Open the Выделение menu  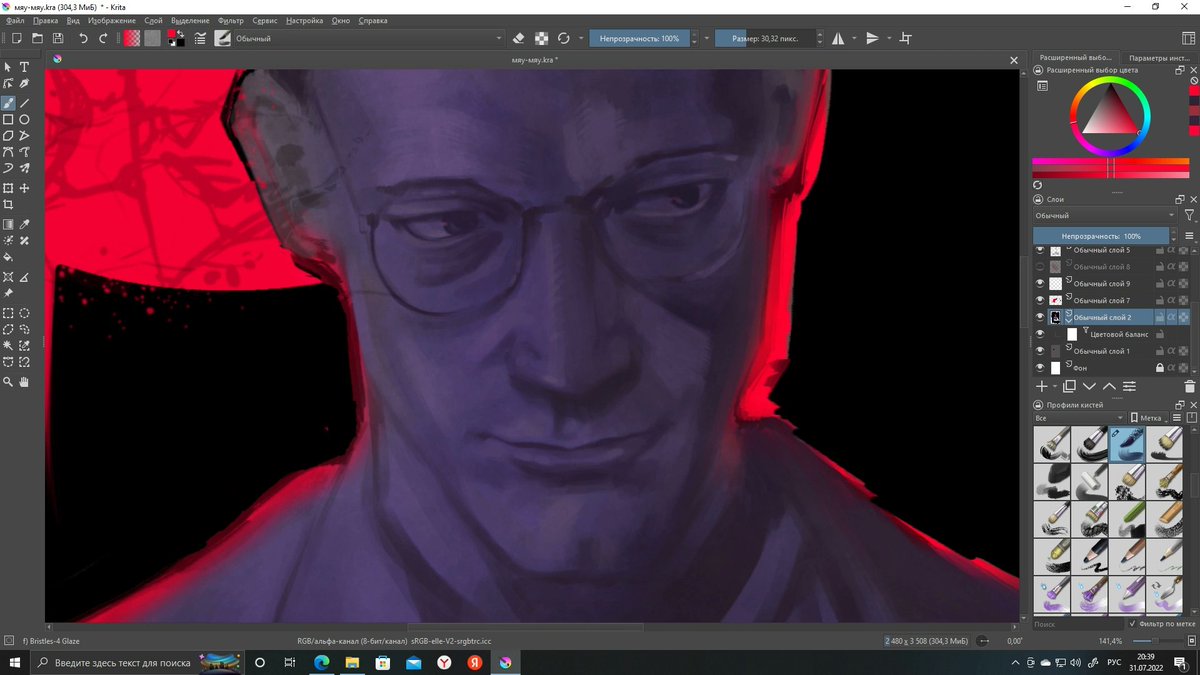click(x=190, y=20)
